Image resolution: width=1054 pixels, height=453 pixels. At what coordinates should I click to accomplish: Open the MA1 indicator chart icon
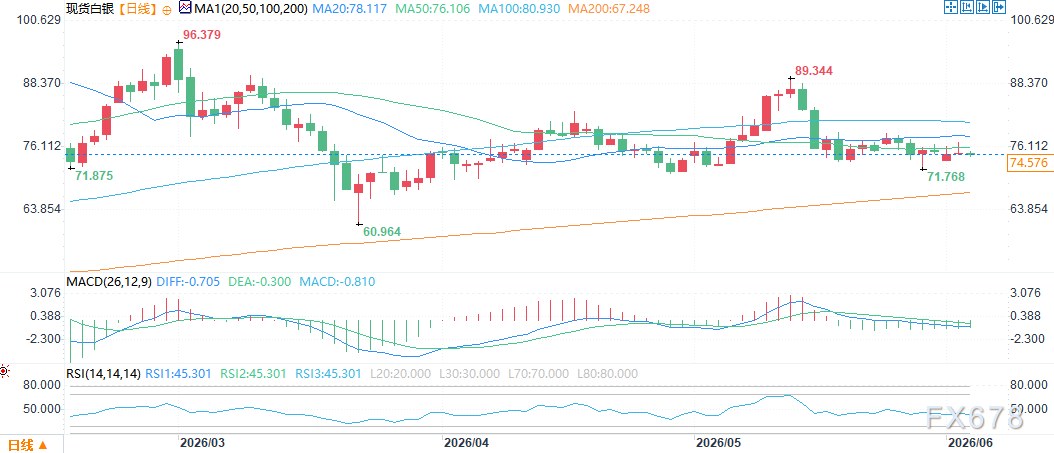tap(185, 9)
